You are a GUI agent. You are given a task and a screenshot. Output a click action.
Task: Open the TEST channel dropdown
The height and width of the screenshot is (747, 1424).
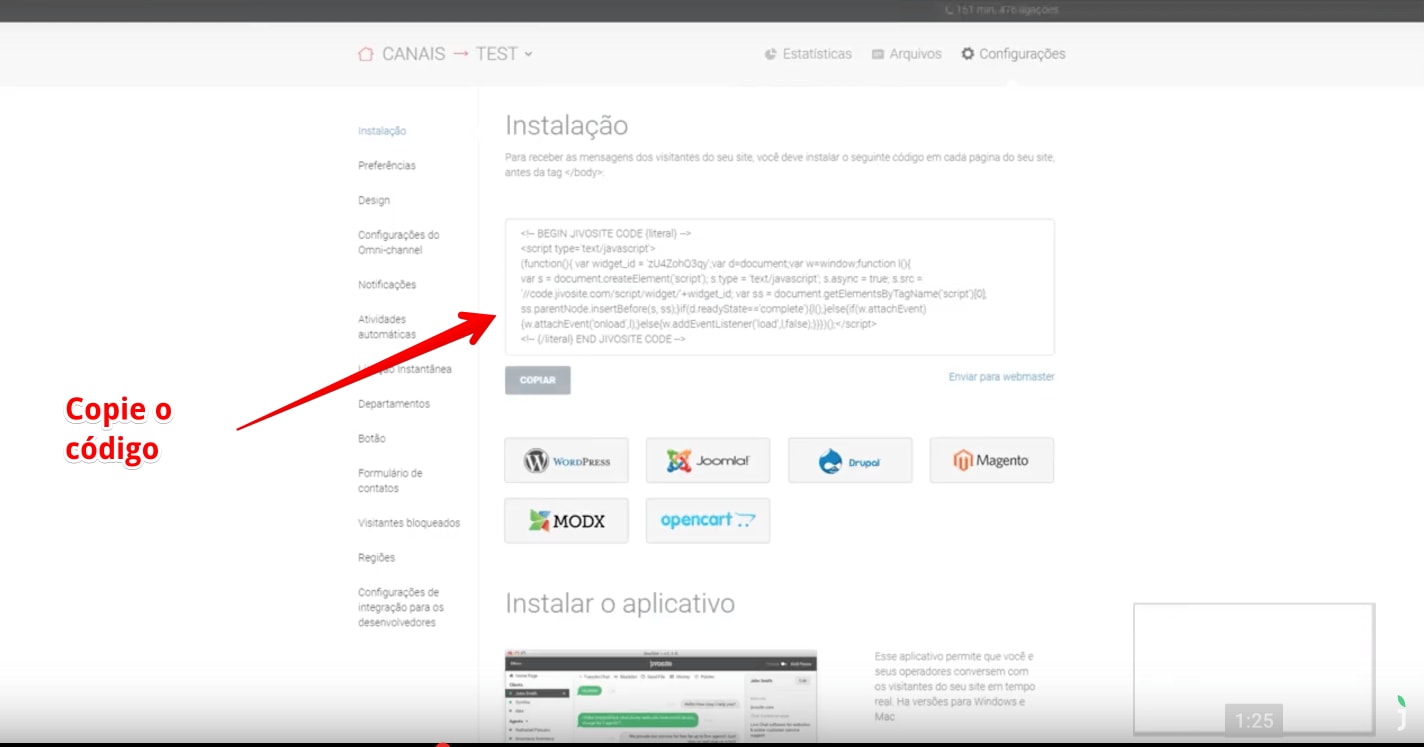(x=504, y=54)
